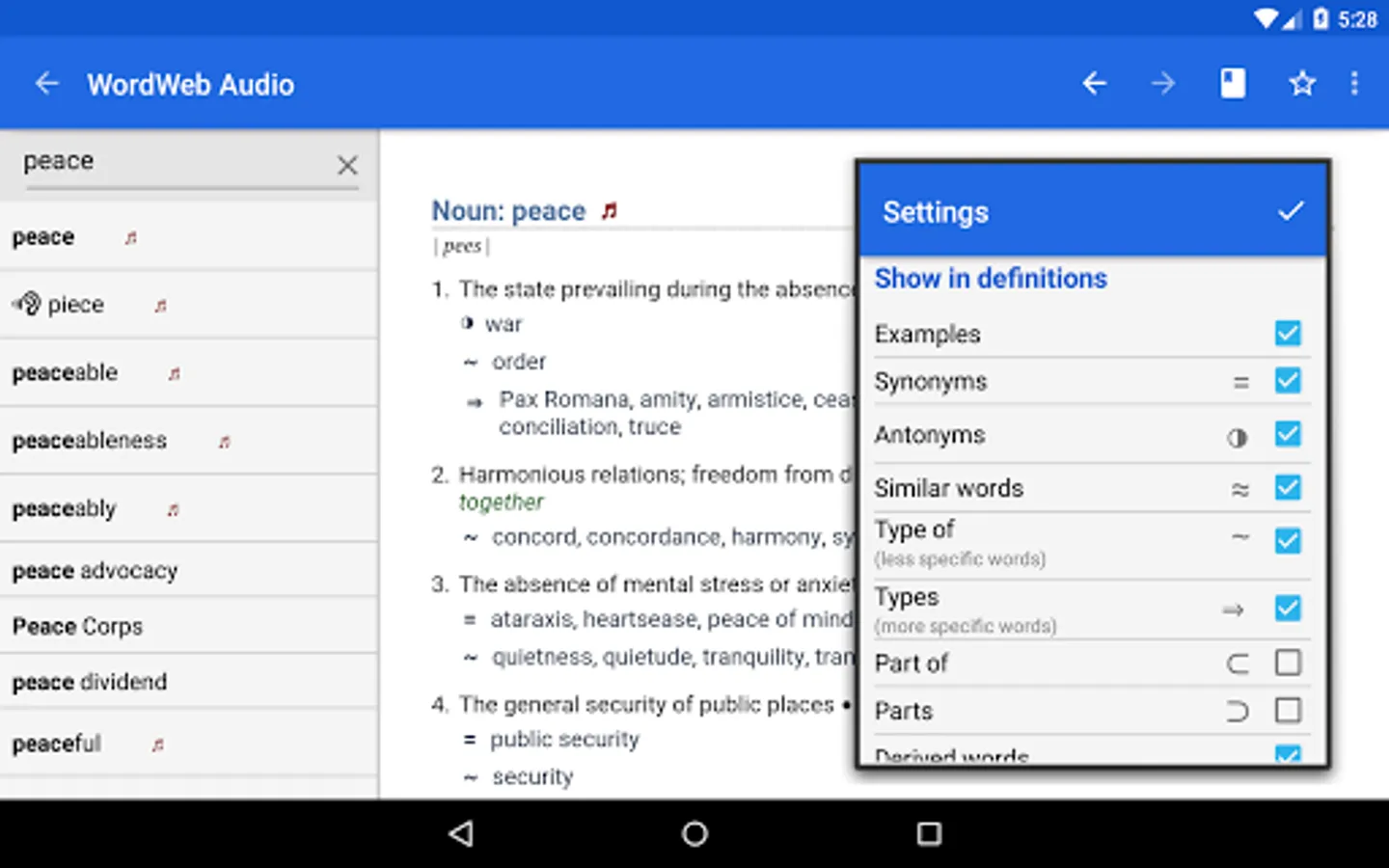Image resolution: width=1389 pixels, height=868 pixels.
Task: Tap Android recent apps button
Action: 929,833
